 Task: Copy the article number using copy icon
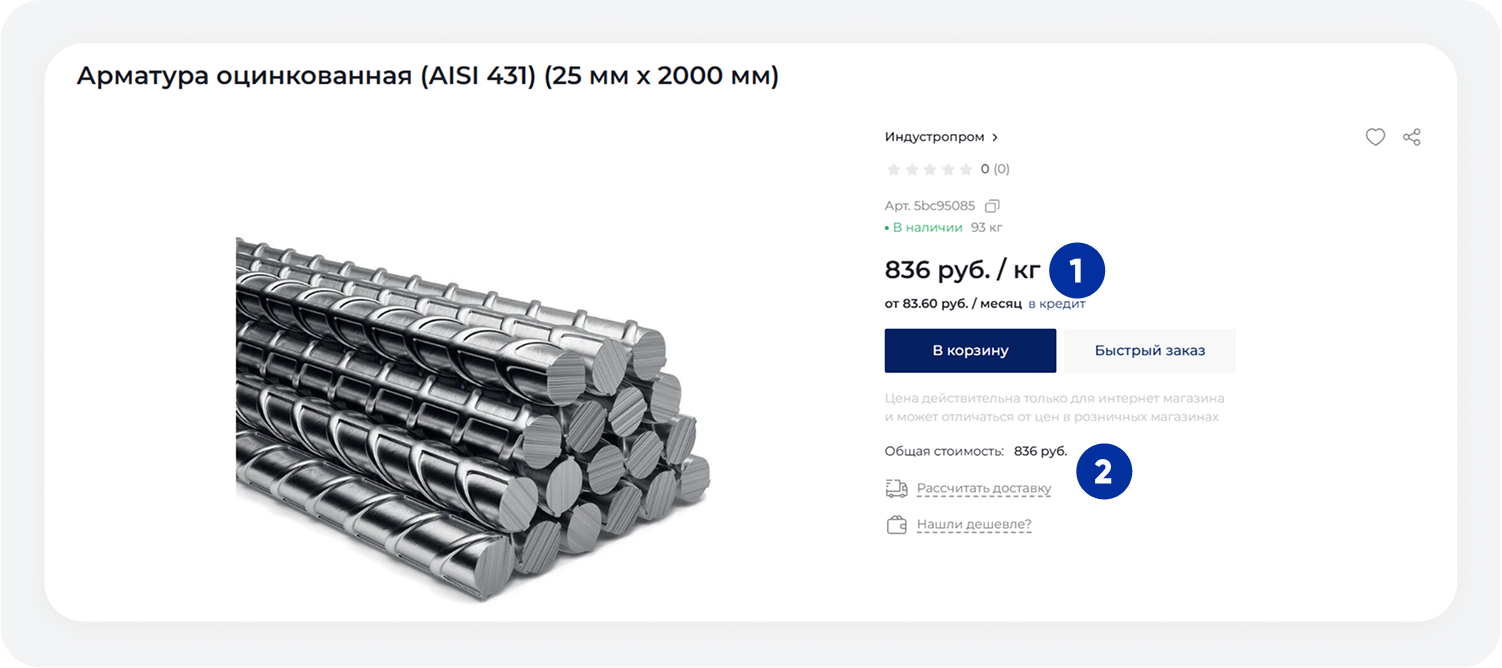pyautogui.click(x=992, y=206)
